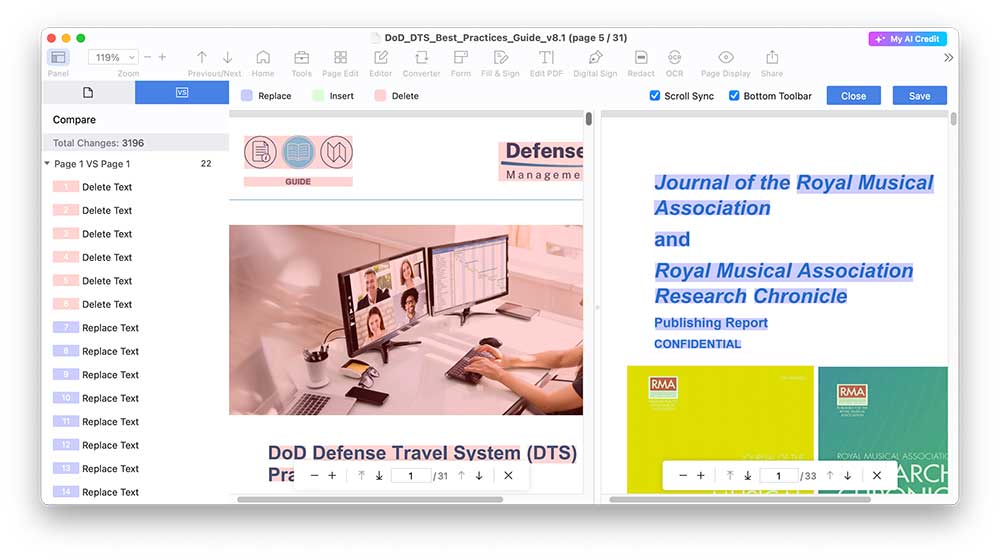Jump to first page in left document
This screenshot has height=559, width=1000.
tap(361, 476)
